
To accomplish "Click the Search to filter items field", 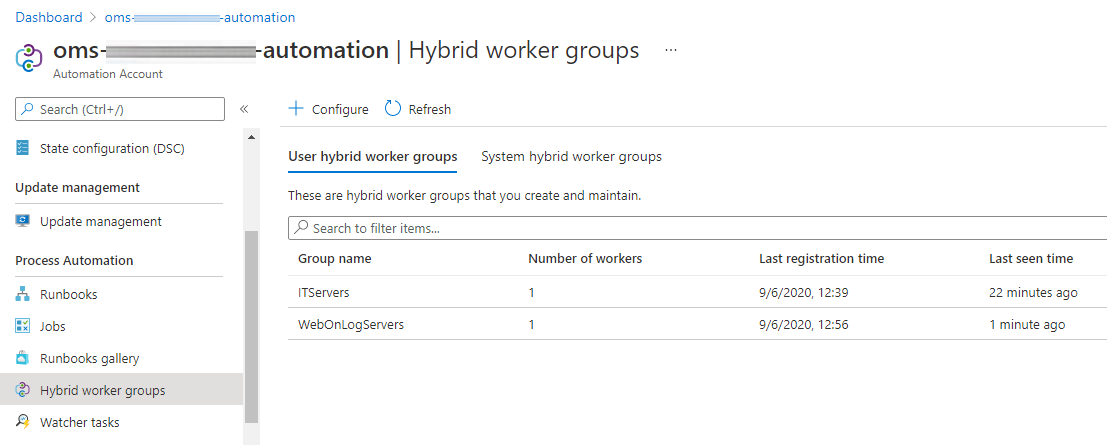I will pyautogui.click(x=698, y=228).
